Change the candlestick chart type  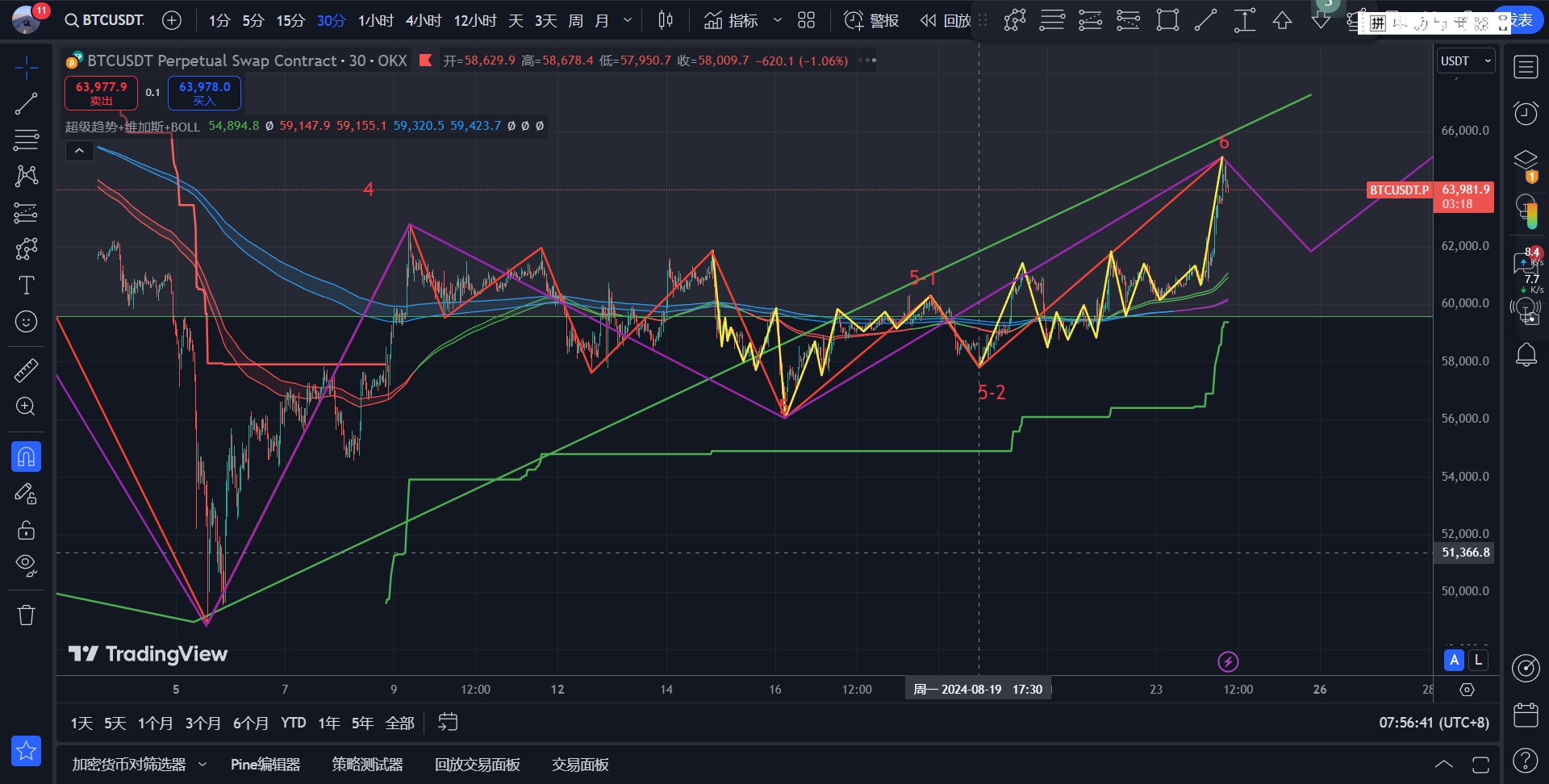[666, 20]
